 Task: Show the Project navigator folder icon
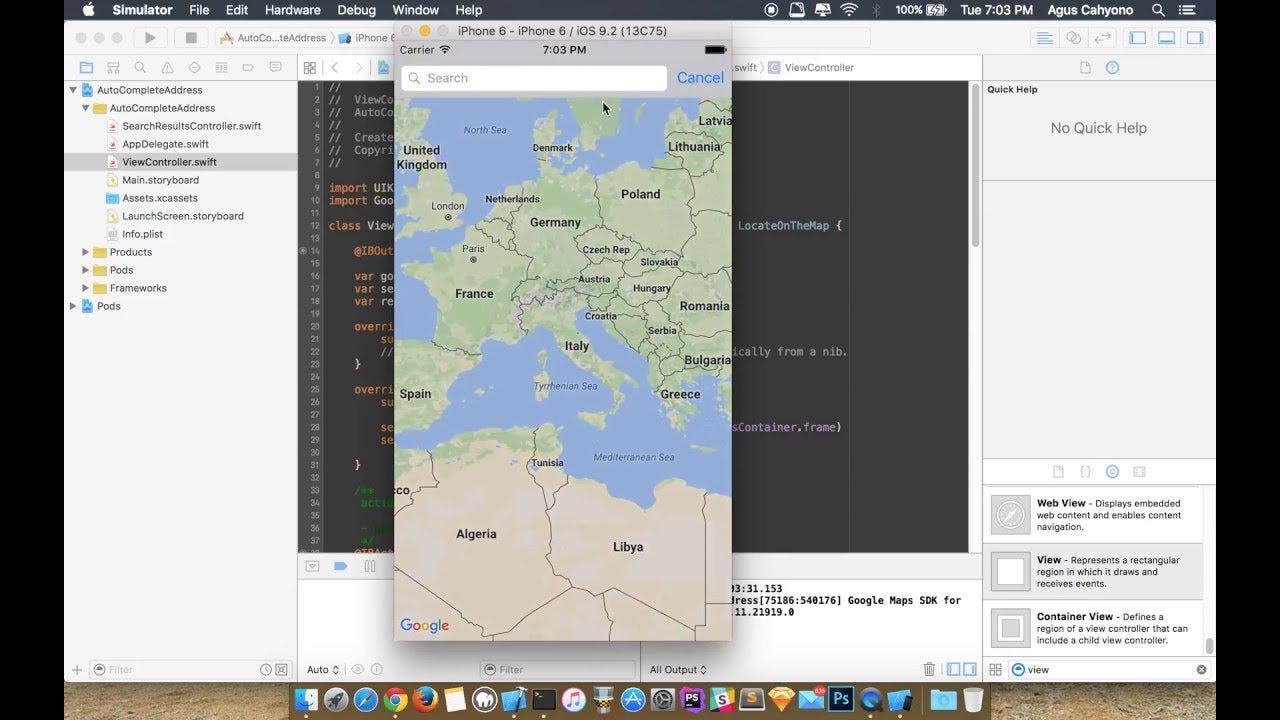[86, 68]
